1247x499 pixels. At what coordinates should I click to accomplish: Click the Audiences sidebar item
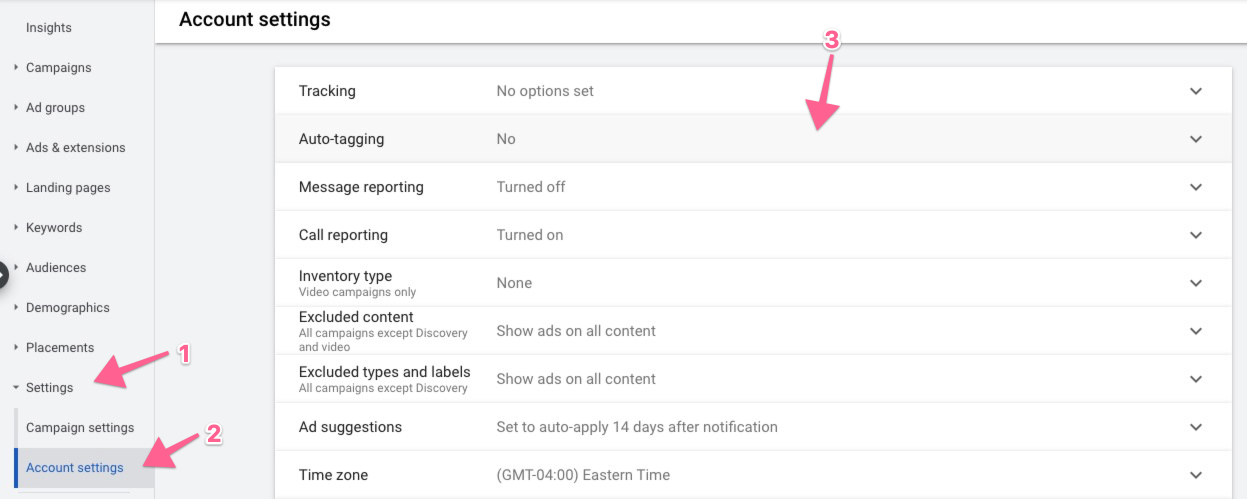[56, 268]
